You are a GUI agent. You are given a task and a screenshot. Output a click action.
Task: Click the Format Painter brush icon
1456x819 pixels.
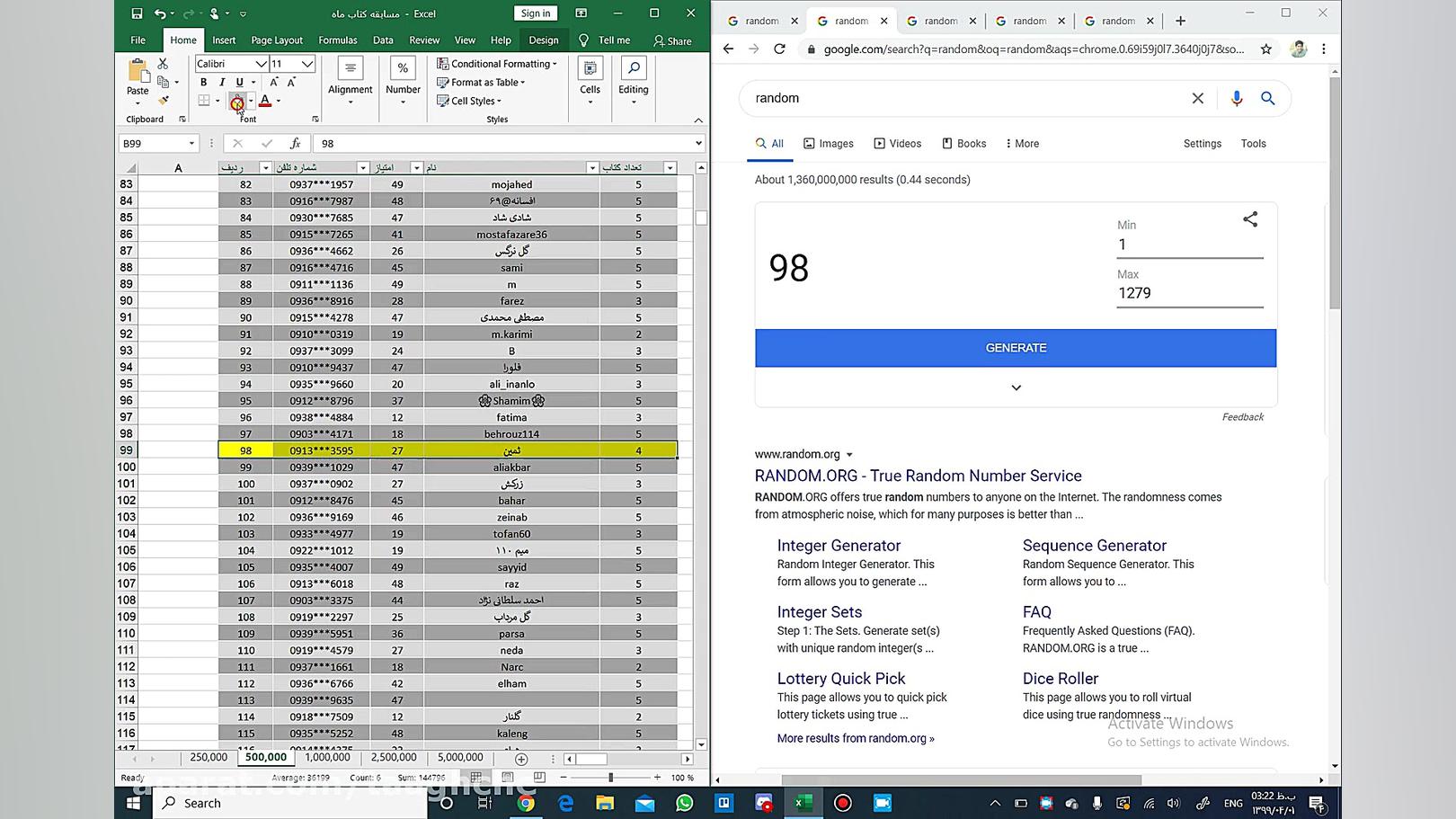(163, 101)
